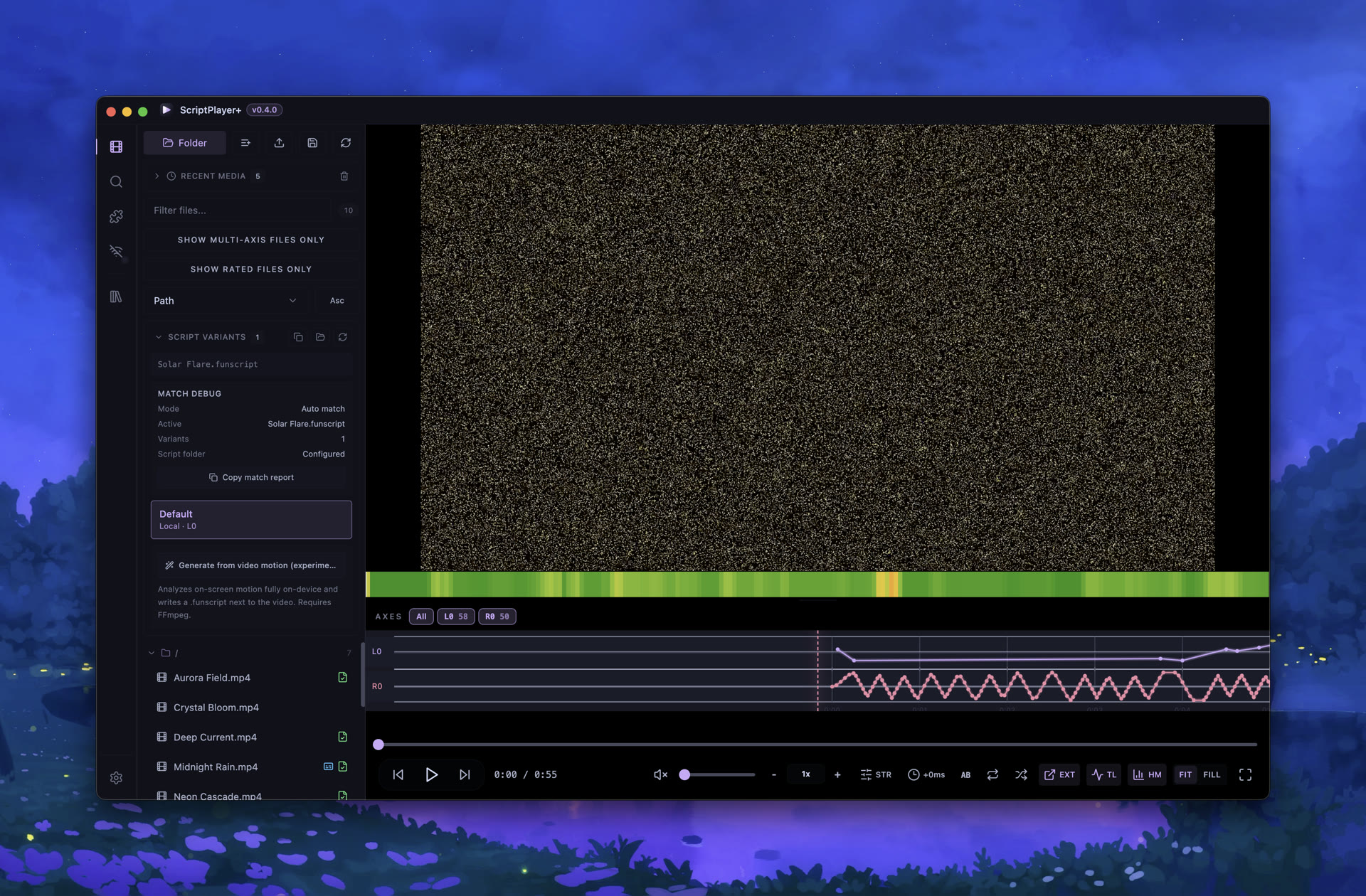Open the +0ms script offset control
The image size is (1366, 896).
926,774
